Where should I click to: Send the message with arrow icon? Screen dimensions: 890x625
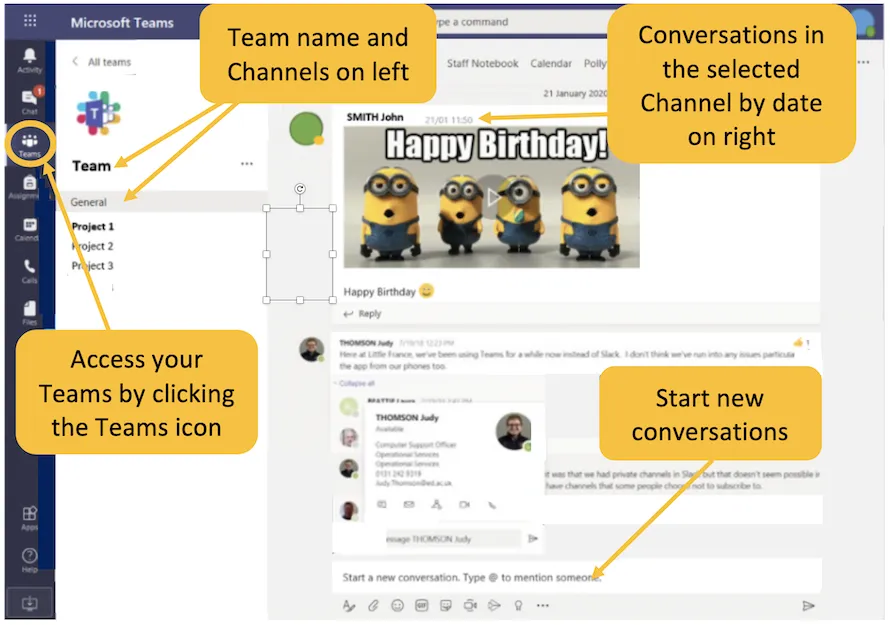click(808, 605)
